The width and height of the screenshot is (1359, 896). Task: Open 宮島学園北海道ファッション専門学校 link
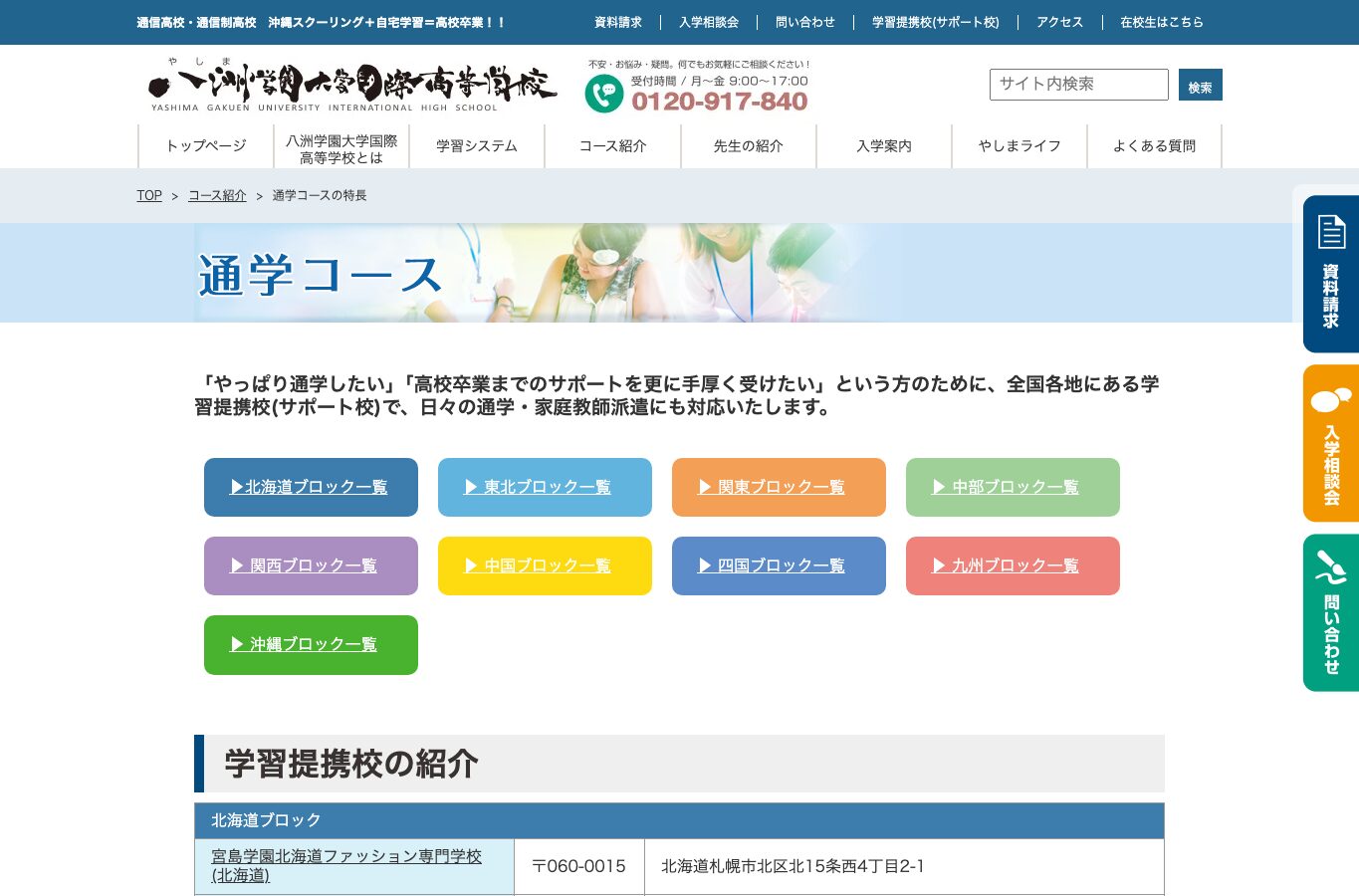pyautogui.click(x=346, y=865)
